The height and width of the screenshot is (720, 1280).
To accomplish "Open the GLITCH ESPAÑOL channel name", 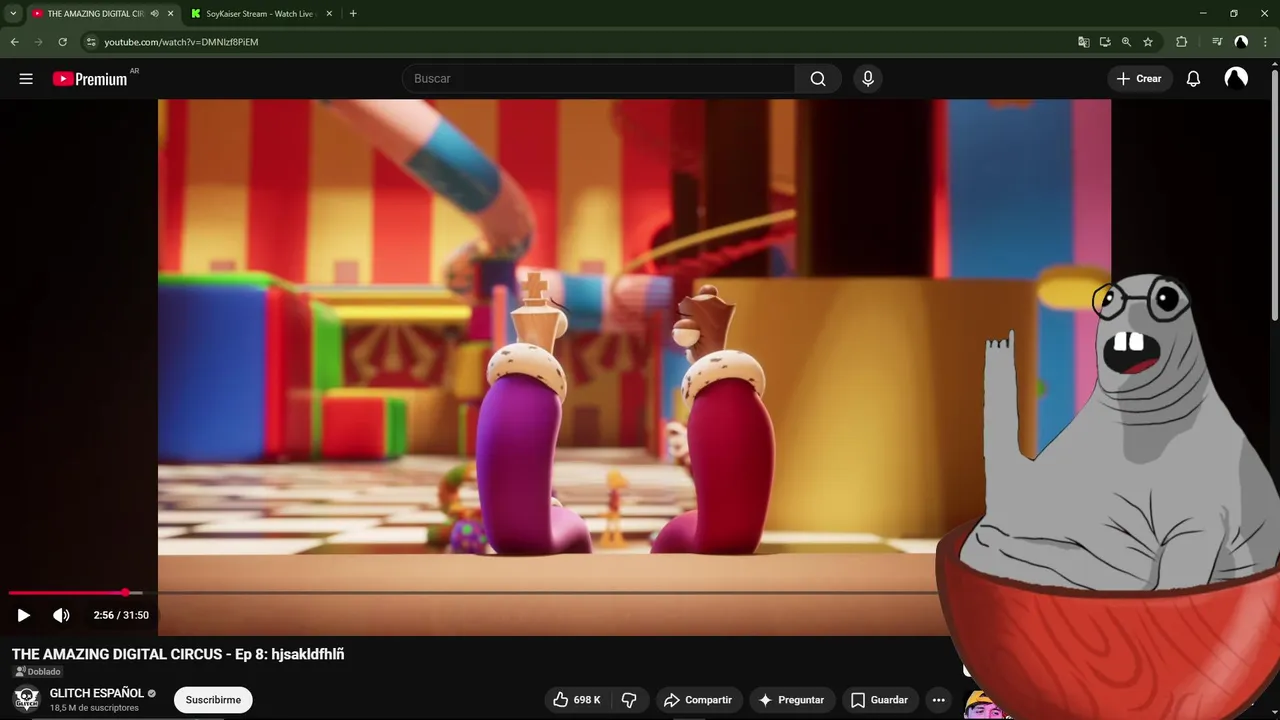I will point(97,693).
